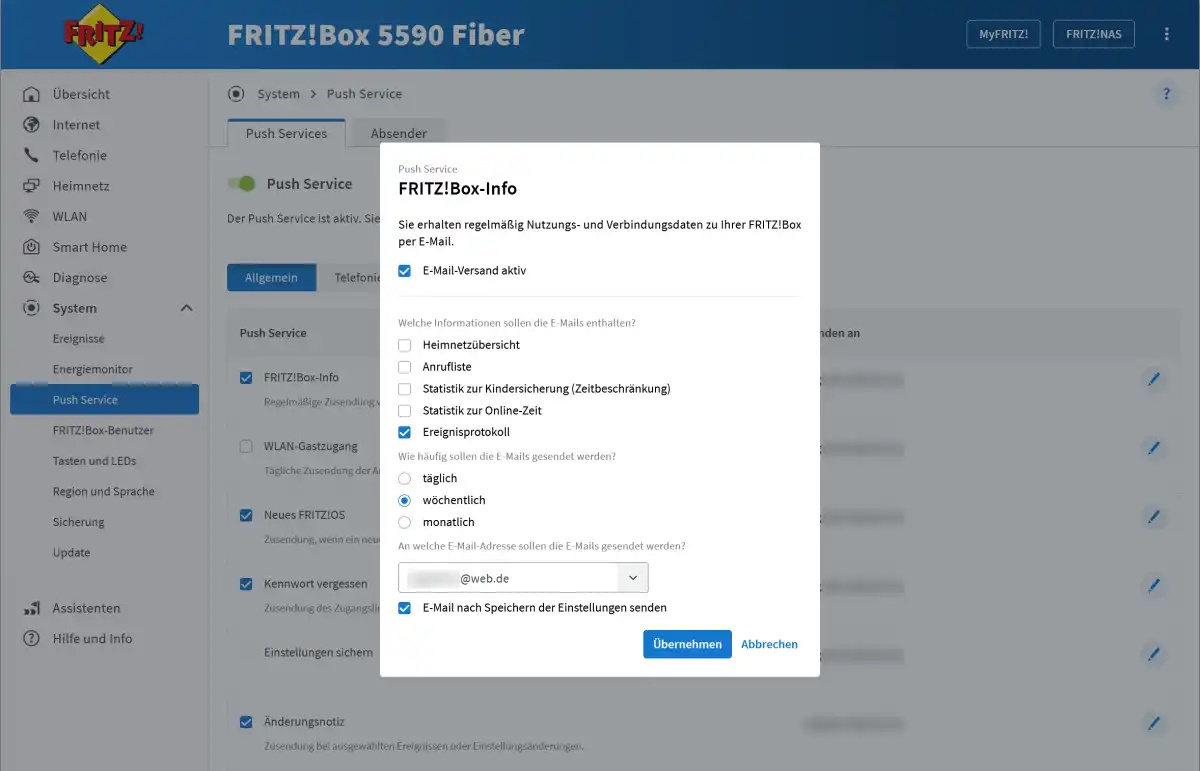1200x771 pixels.
Task: Enable the Heimnetzübersicht checkbox
Action: 405,345
